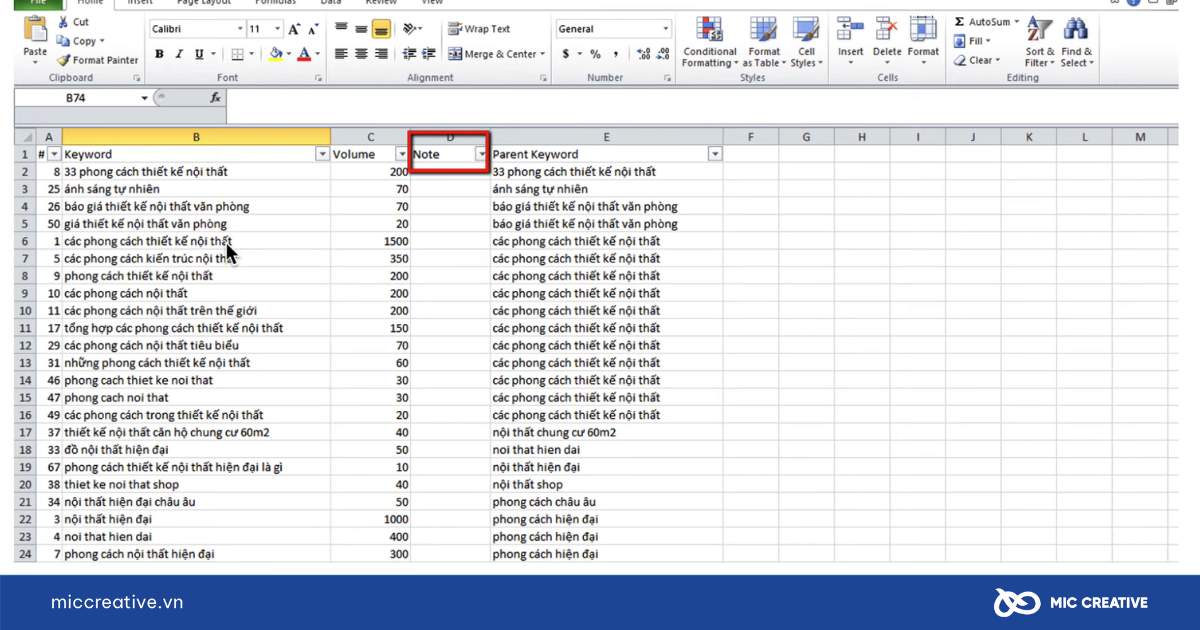Select Middle Align in Alignment group

click(x=360, y=29)
